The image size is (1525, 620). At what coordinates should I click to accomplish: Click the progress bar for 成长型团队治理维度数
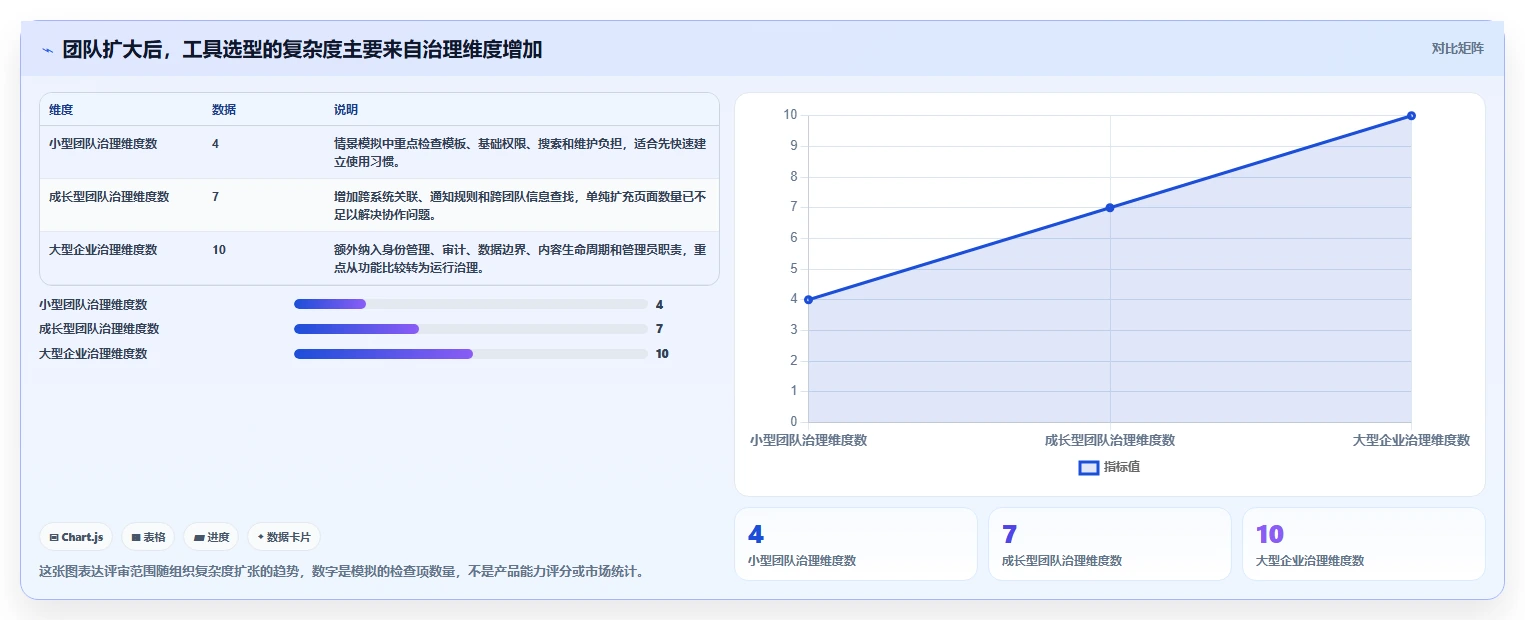471,329
